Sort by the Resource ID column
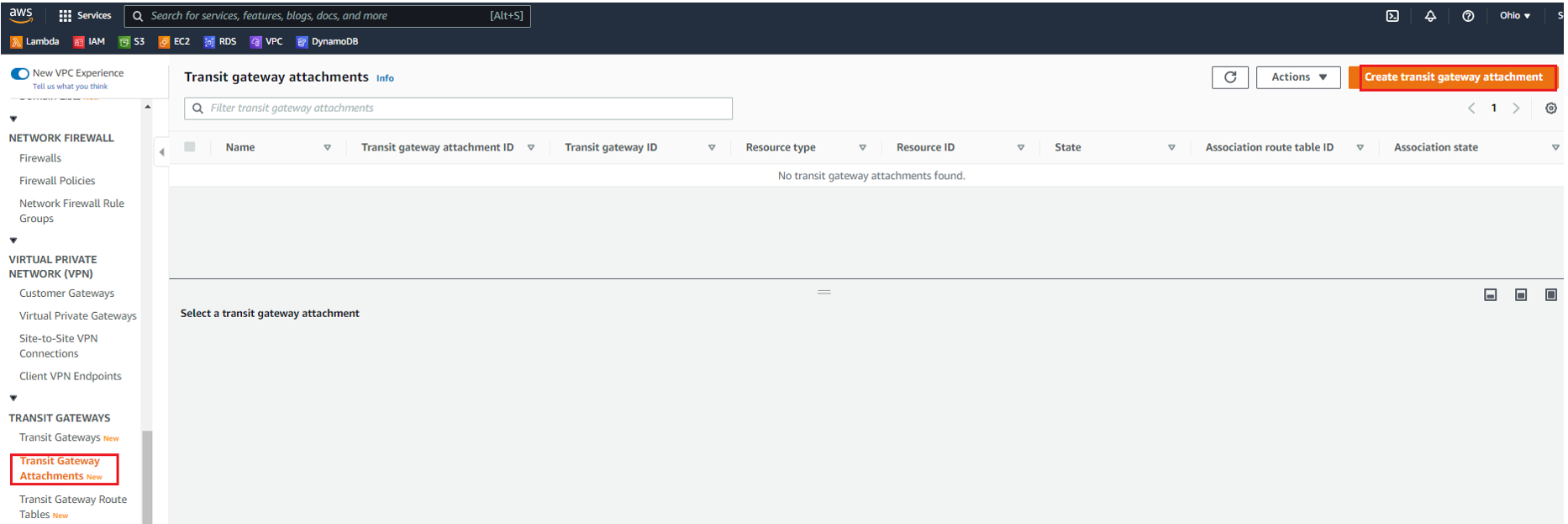 click(1021, 148)
